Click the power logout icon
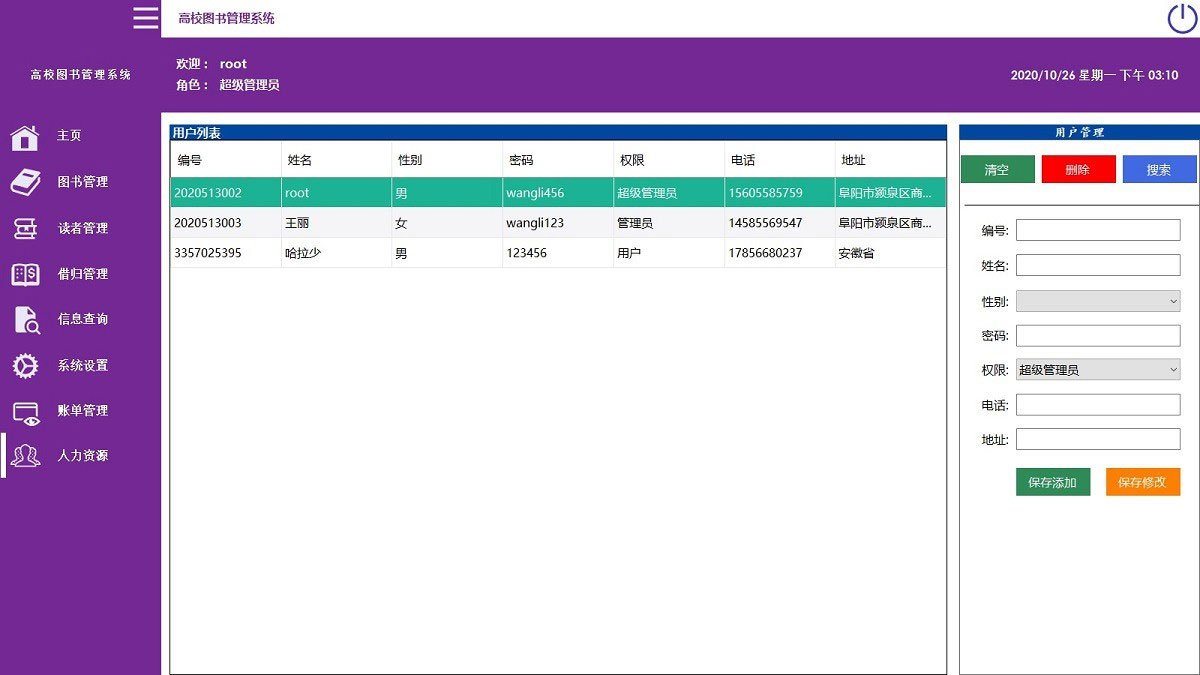Image resolution: width=1200 pixels, height=675 pixels. coord(1182,18)
